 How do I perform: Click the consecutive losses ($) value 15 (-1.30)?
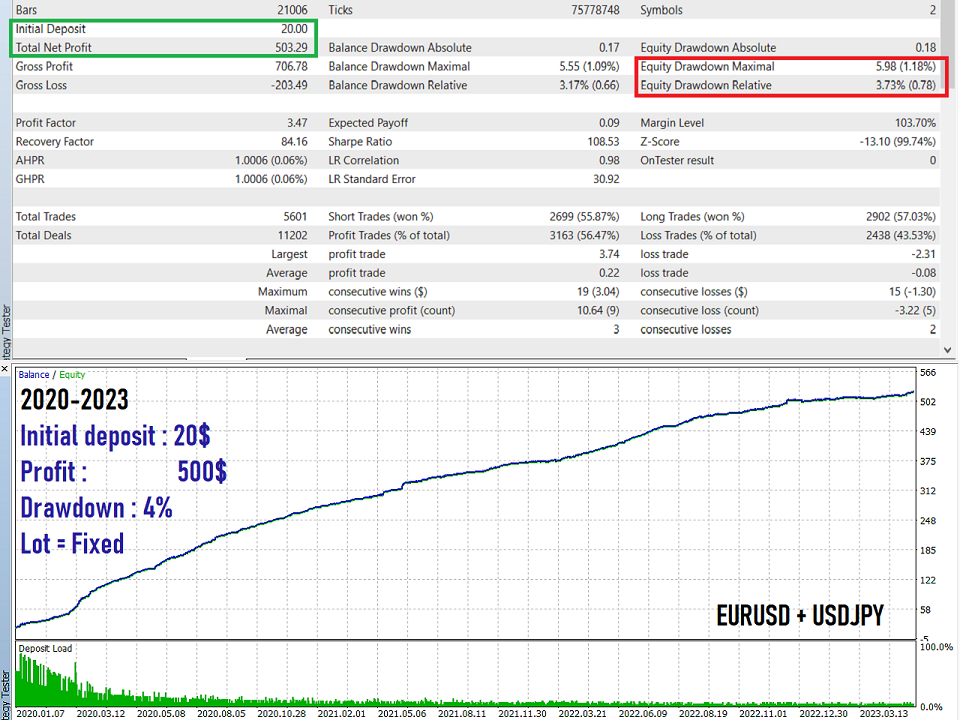coord(912,292)
